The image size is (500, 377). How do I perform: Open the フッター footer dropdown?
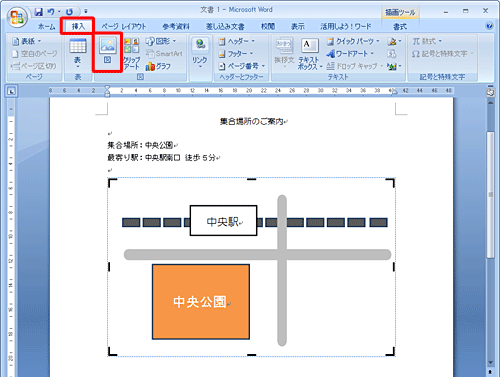[235, 53]
